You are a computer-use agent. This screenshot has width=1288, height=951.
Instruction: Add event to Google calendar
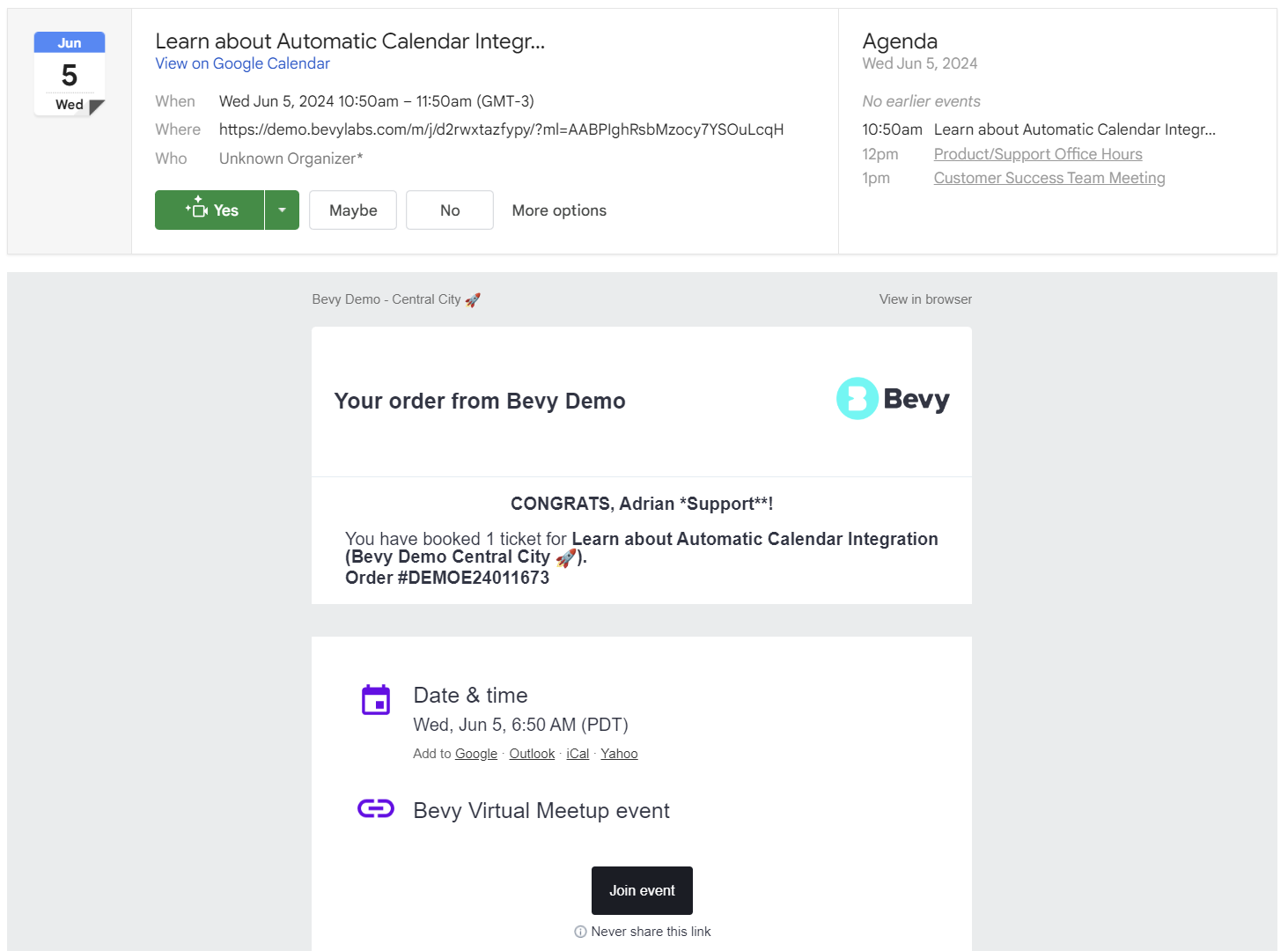pyautogui.click(x=476, y=754)
